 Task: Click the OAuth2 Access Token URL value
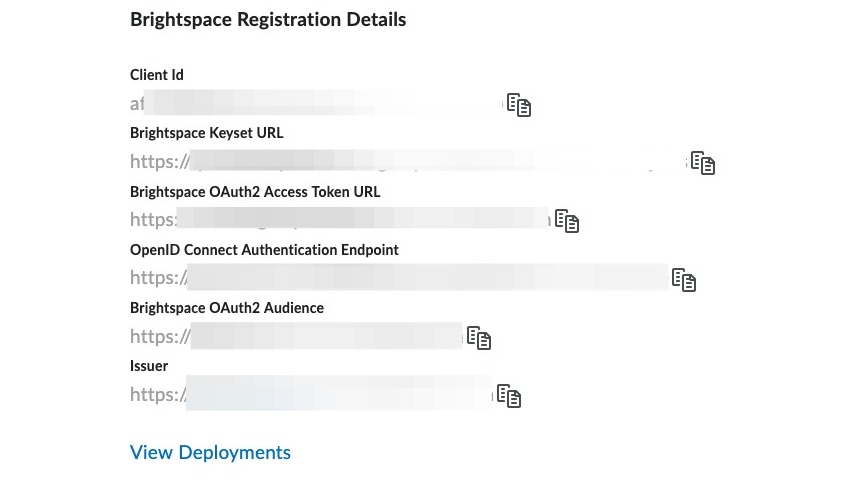click(x=340, y=220)
